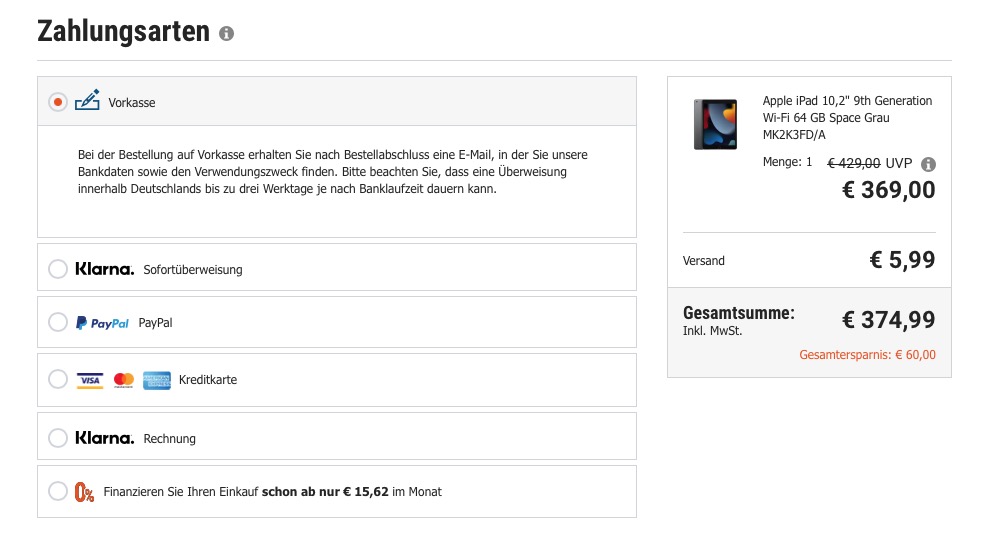This screenshot has width=985, height=549.
Task: Select the Klarna Sofortüberweisung radio button
Action: click(x=58, y=269)
